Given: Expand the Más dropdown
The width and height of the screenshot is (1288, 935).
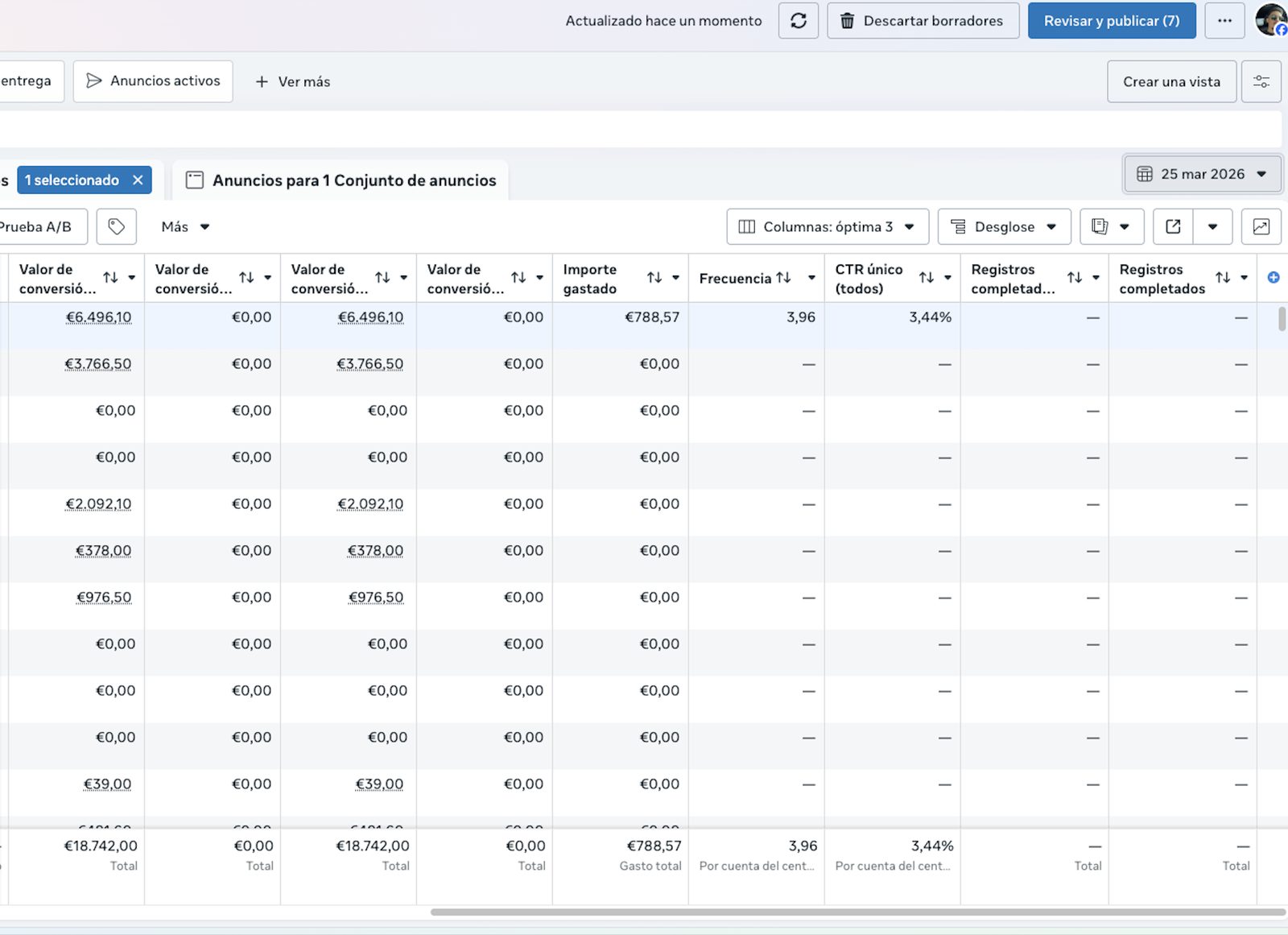Looking at the screenshot, I should pos(185,226).
